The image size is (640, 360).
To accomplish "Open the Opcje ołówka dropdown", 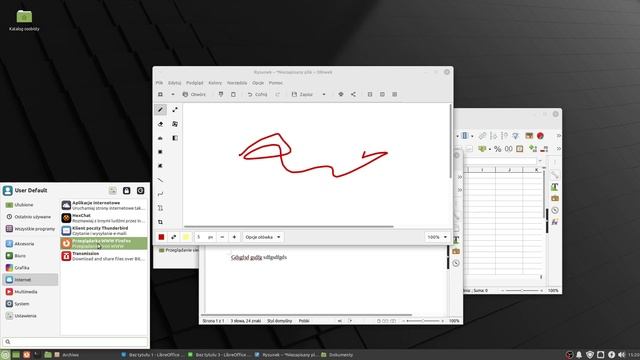I will coord(263,237).
